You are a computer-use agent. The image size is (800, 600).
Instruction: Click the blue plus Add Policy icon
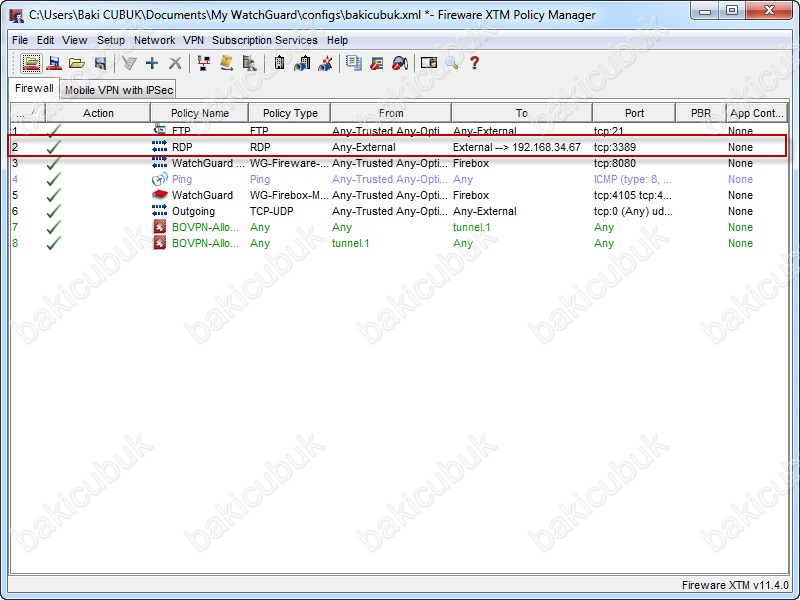(152, 63)
